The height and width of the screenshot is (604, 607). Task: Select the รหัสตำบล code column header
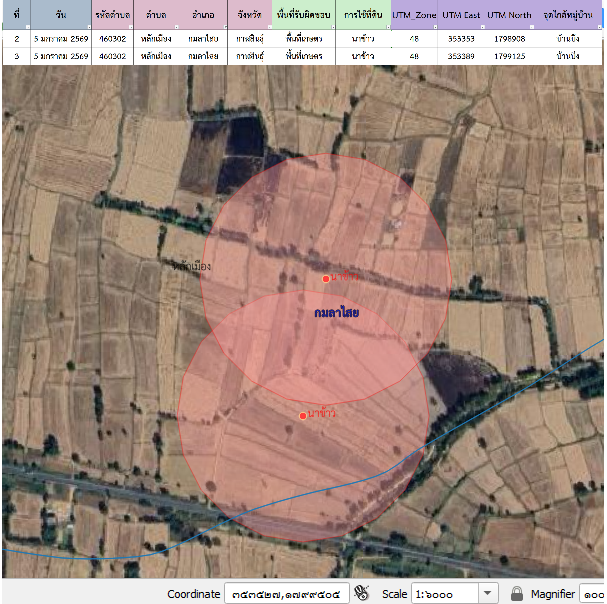click(x=112, y=16)
